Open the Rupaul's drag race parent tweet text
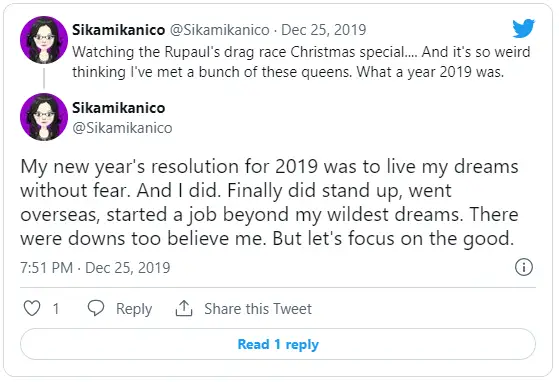This screenshot has width=559, height=382. [x=301, y=62]
